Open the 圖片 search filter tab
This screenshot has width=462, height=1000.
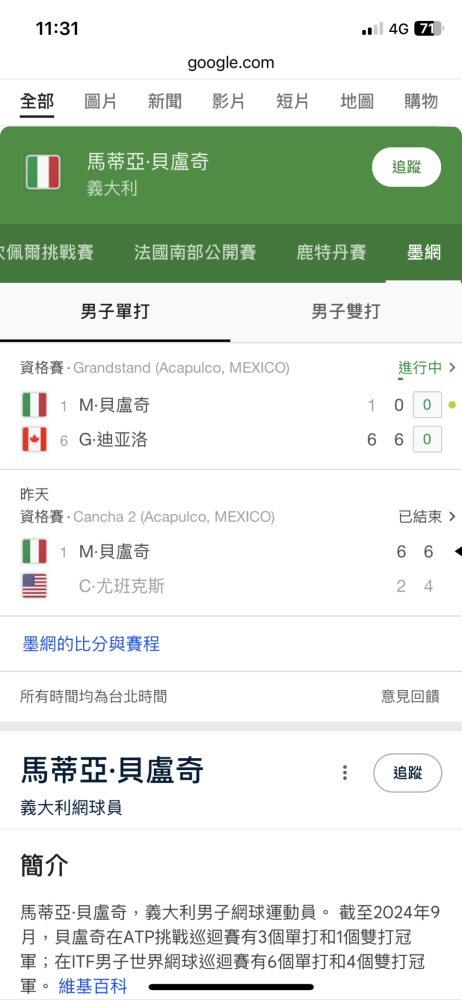pyautogui.click(x=101, y=101)
